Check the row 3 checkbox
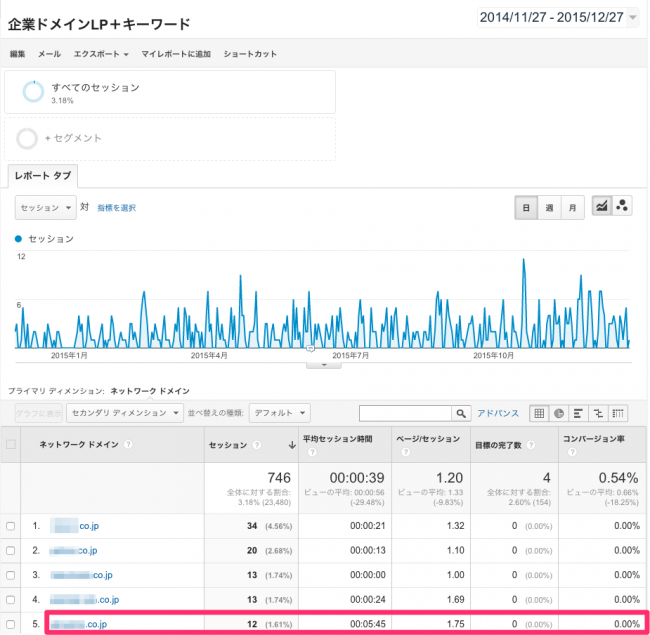The height and width of the screenshot is (635, 650). coord(11,575)
